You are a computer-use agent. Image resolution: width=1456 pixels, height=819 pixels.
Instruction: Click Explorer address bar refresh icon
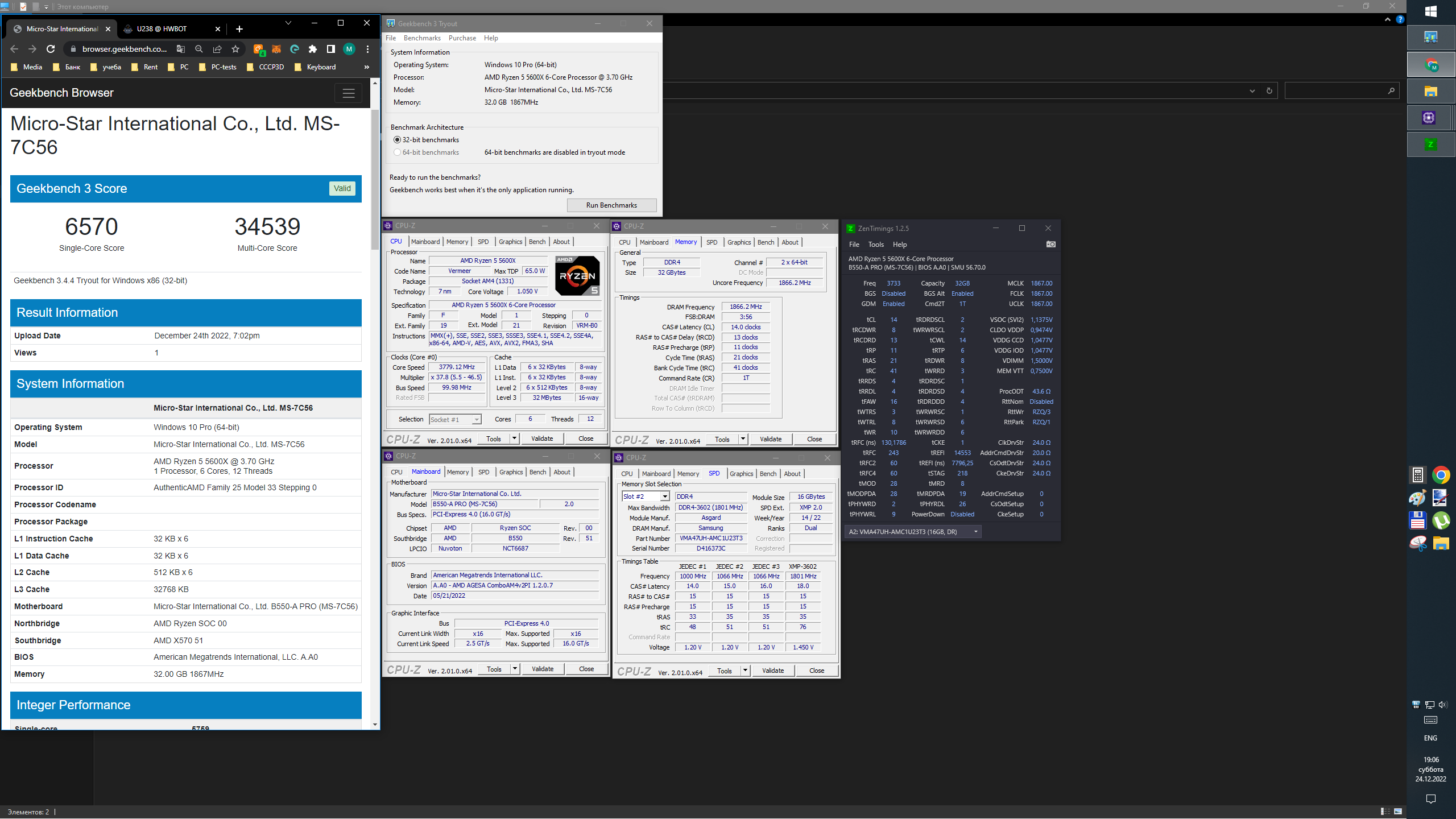(1269, 90)
